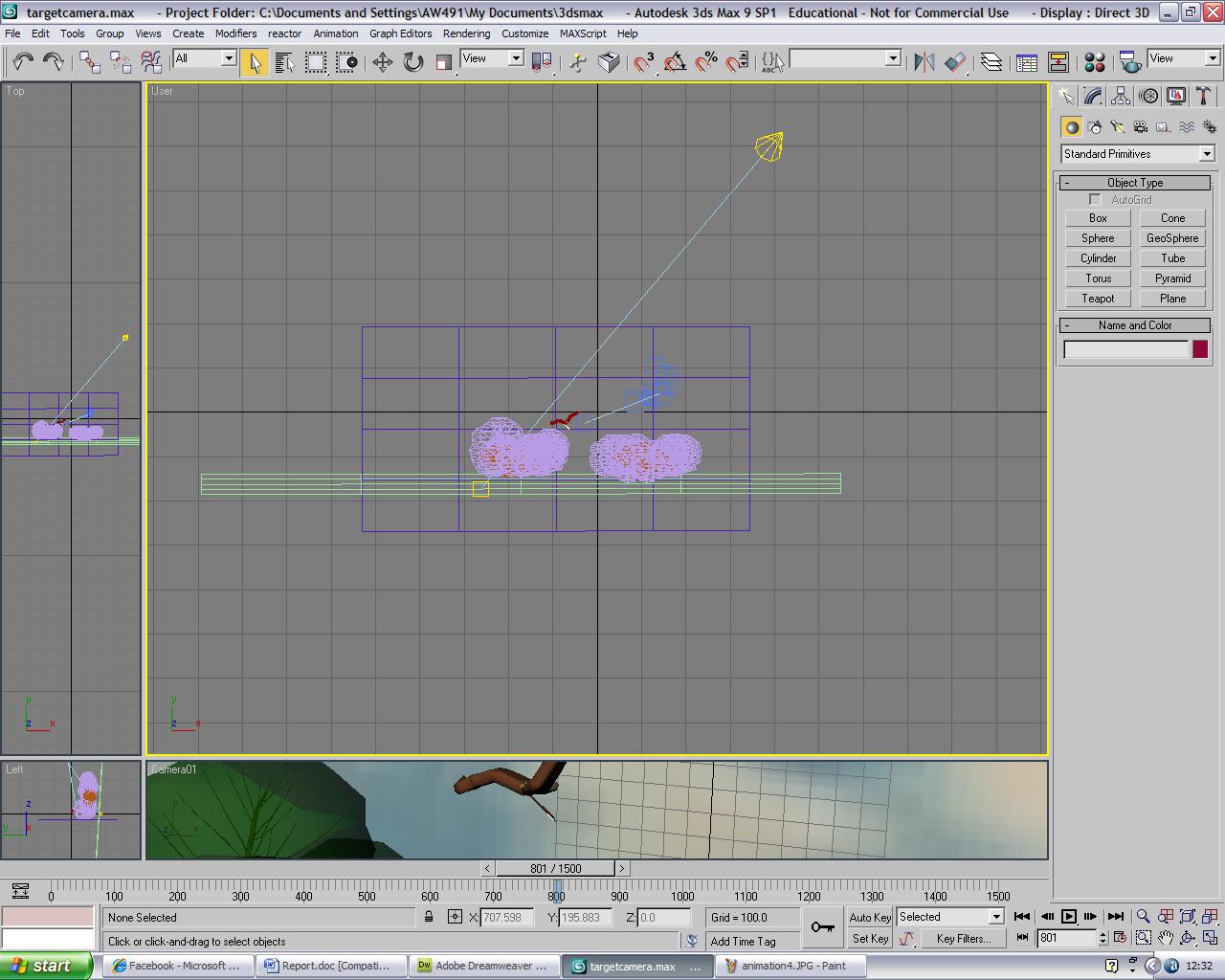This screenshot has height=980, width=1225.
Task: Click the current frame number field
Action: (x=1065, y=939)
